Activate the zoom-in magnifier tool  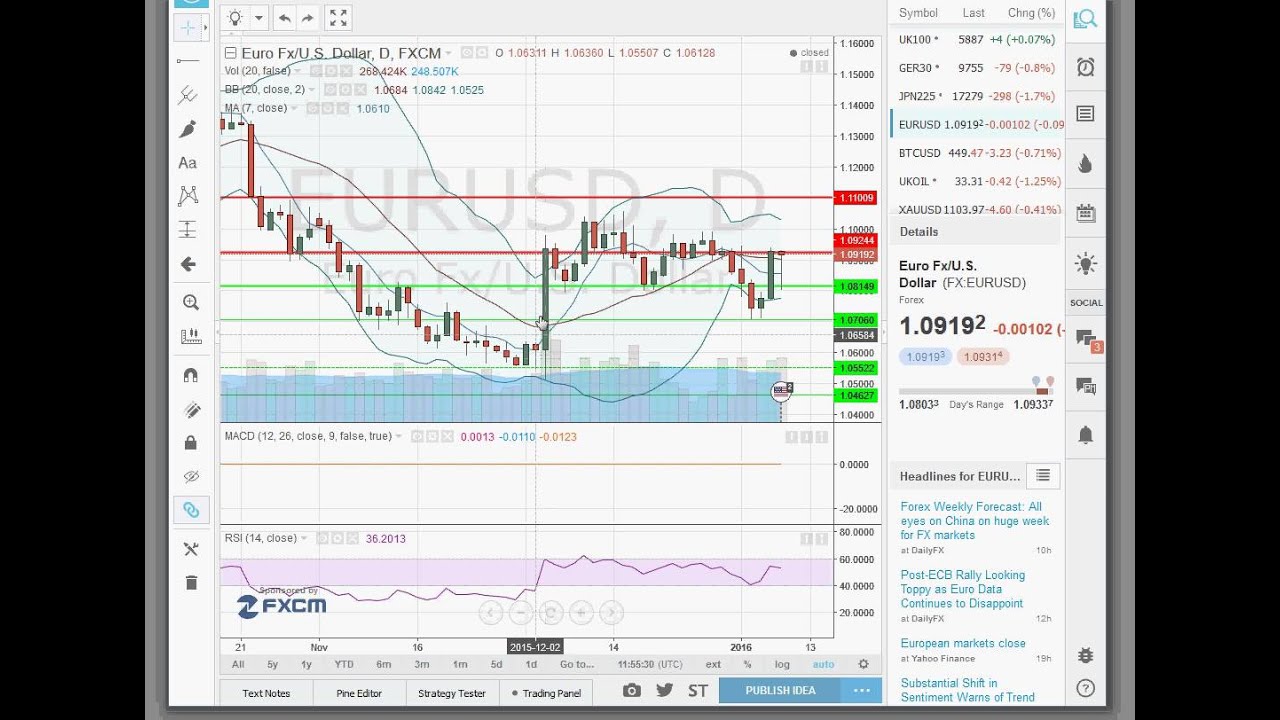pyautogui.click(x=190, y=302)
